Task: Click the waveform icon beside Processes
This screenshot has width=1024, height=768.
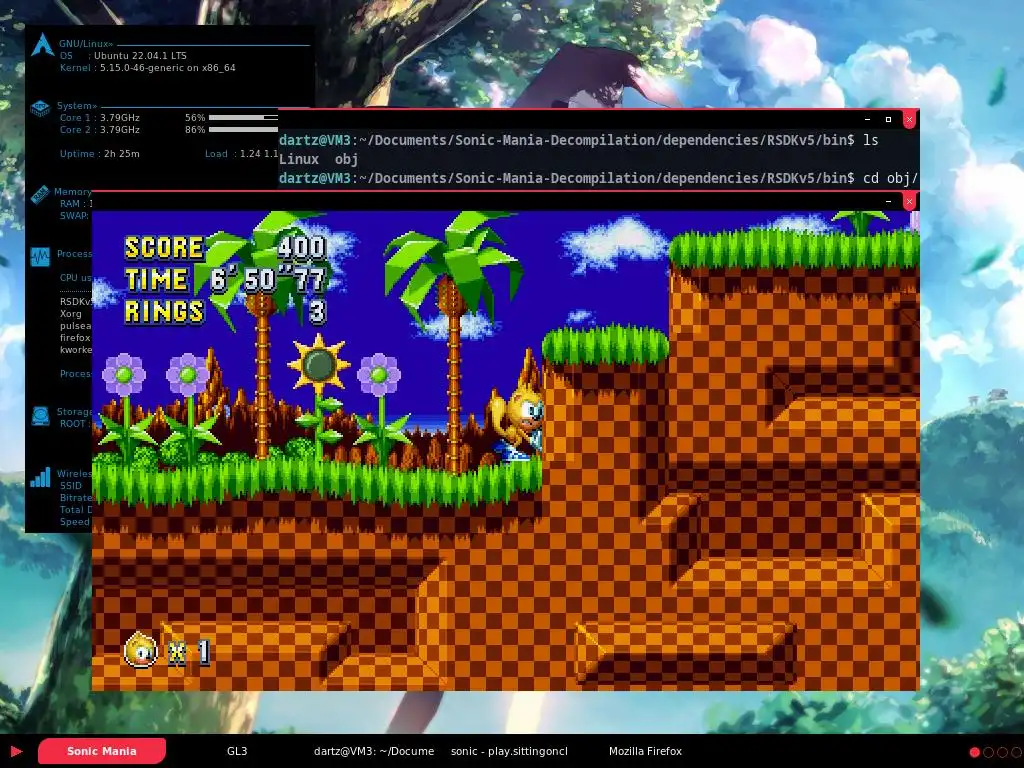Action: click(40, 256)
